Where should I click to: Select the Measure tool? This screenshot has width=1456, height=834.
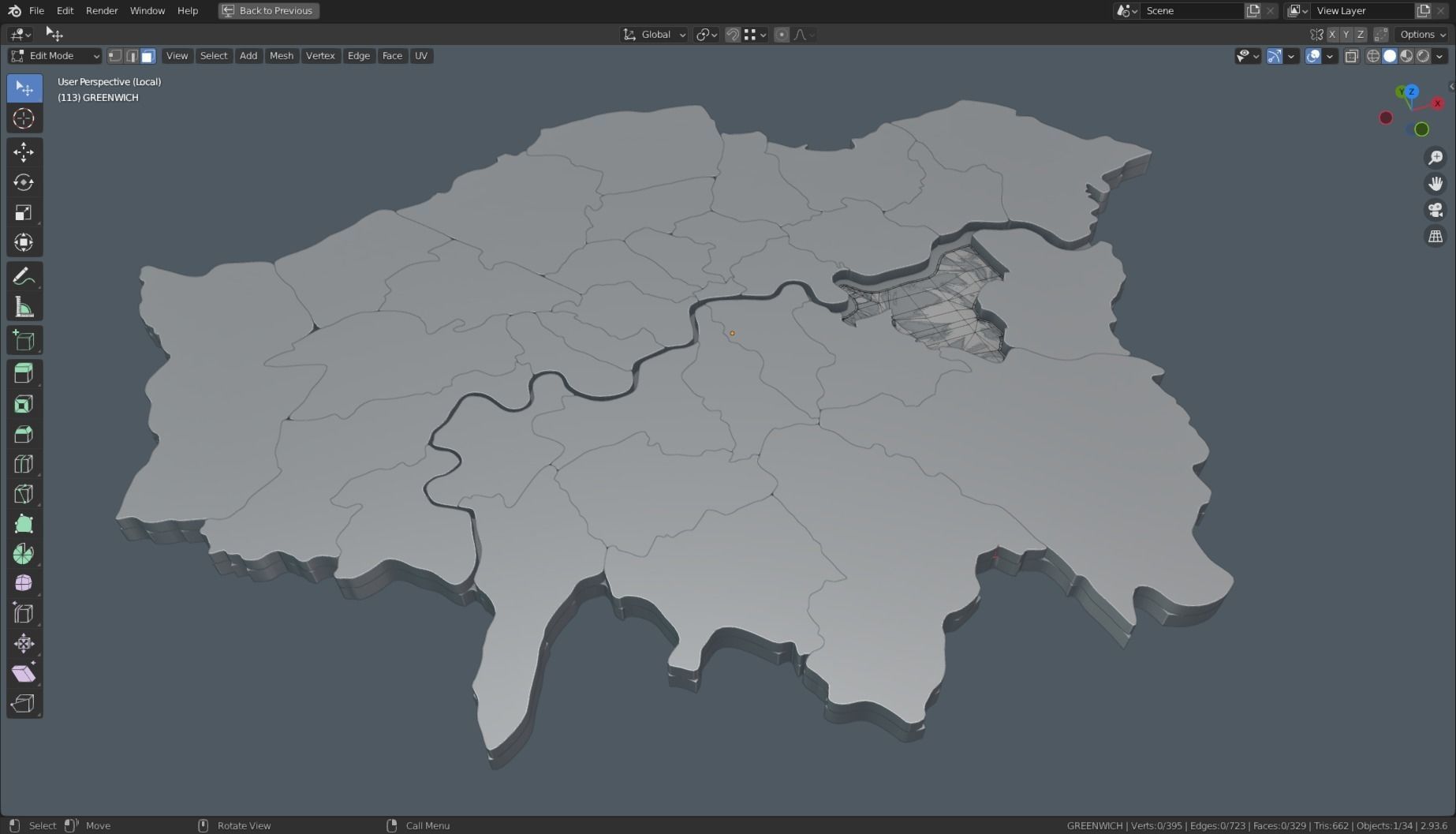pos(24,307)
